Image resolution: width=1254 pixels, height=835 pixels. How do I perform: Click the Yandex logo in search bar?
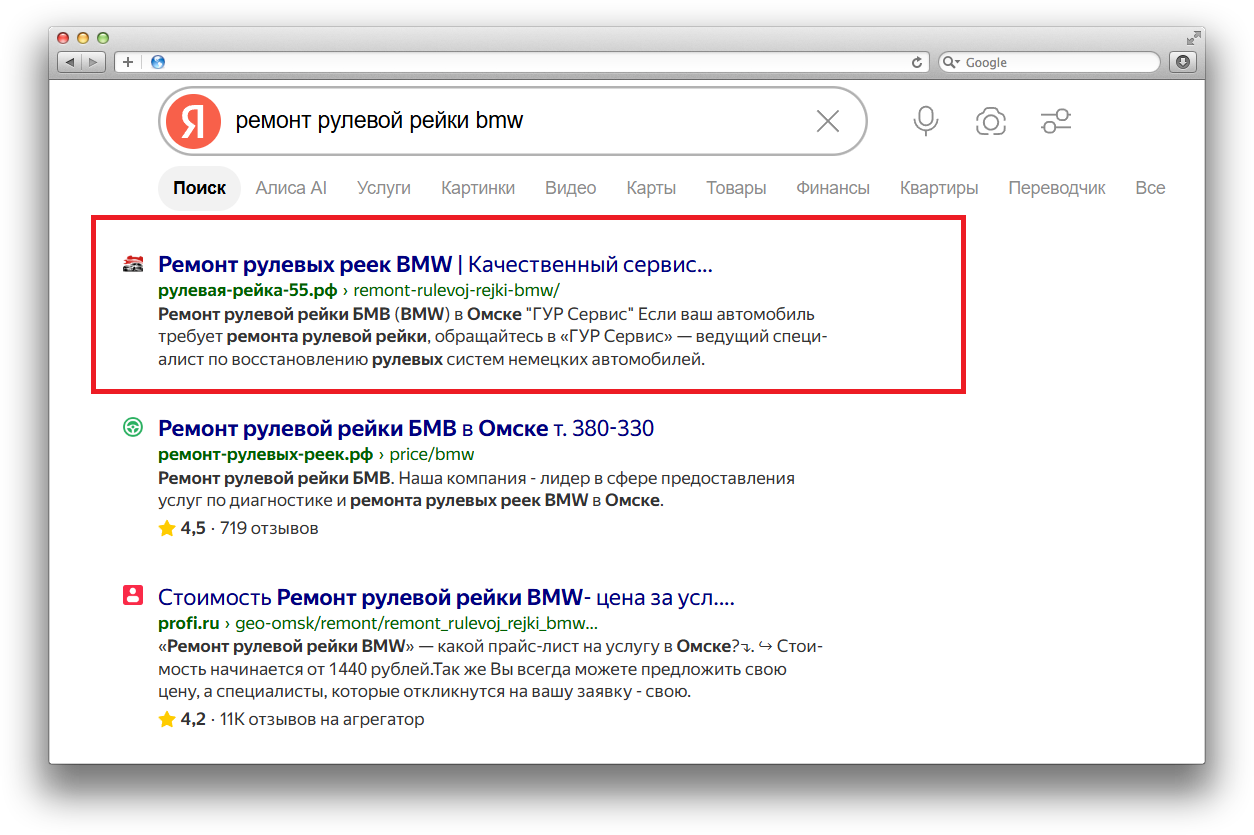click(x=193, y=121)
